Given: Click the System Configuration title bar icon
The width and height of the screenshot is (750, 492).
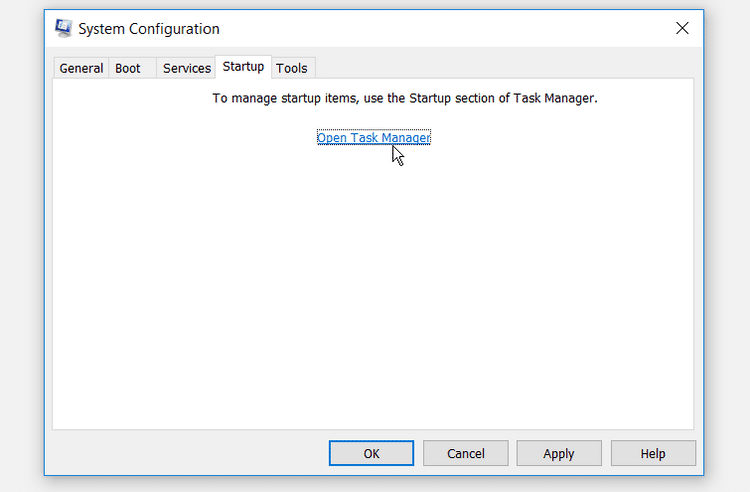Looking at the screenshot, I should pos(63,29).
